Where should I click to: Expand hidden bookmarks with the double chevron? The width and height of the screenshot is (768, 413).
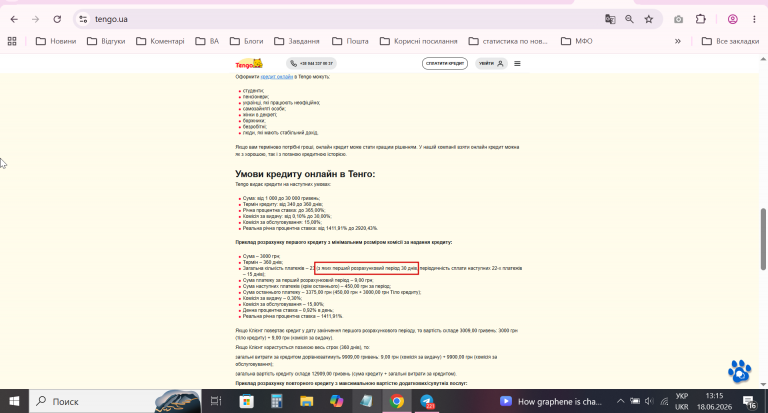click(x=678, y=41)
